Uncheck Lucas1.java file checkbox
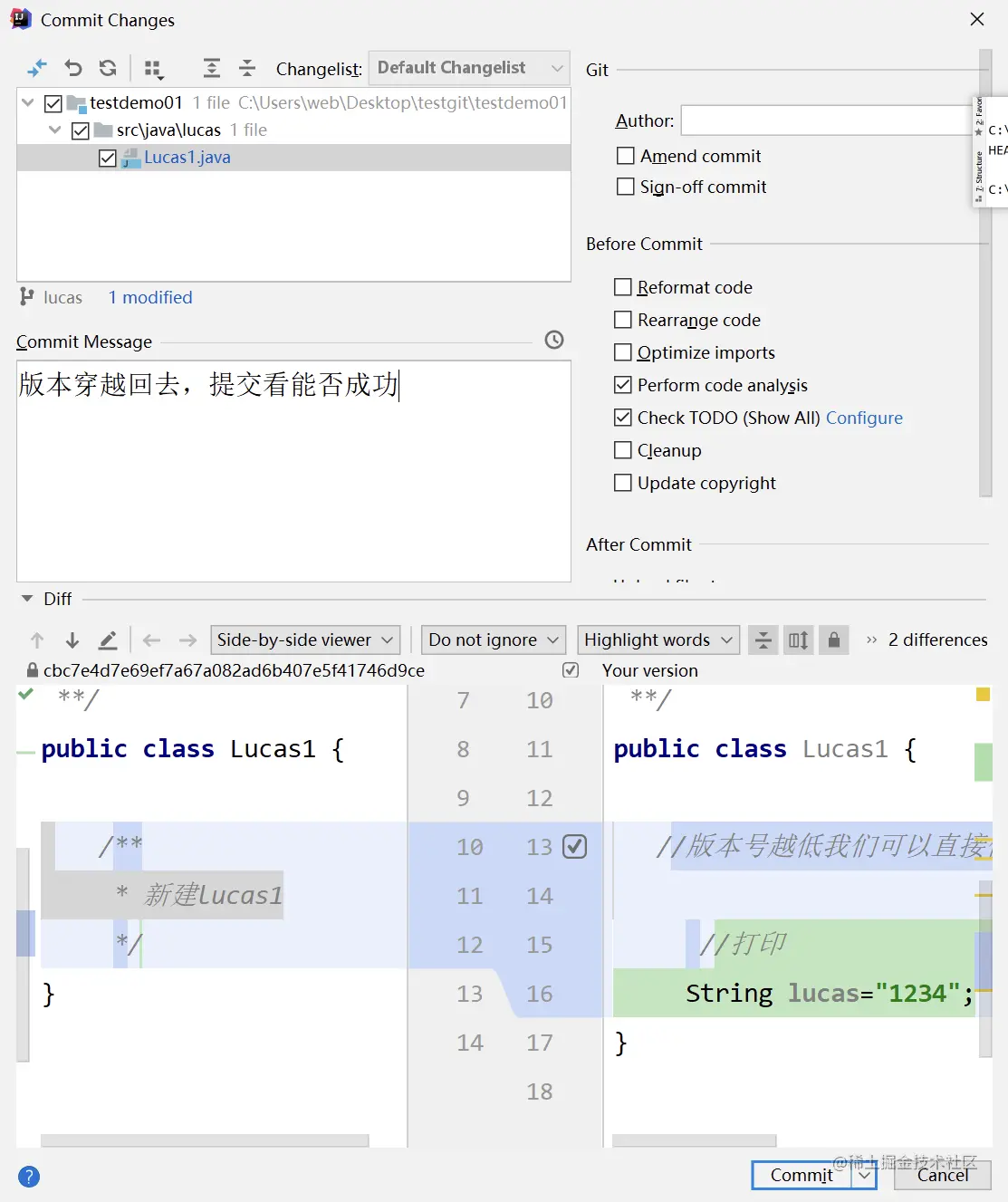Screen dimensions: 1008x1202 click(x=108, y=158)
